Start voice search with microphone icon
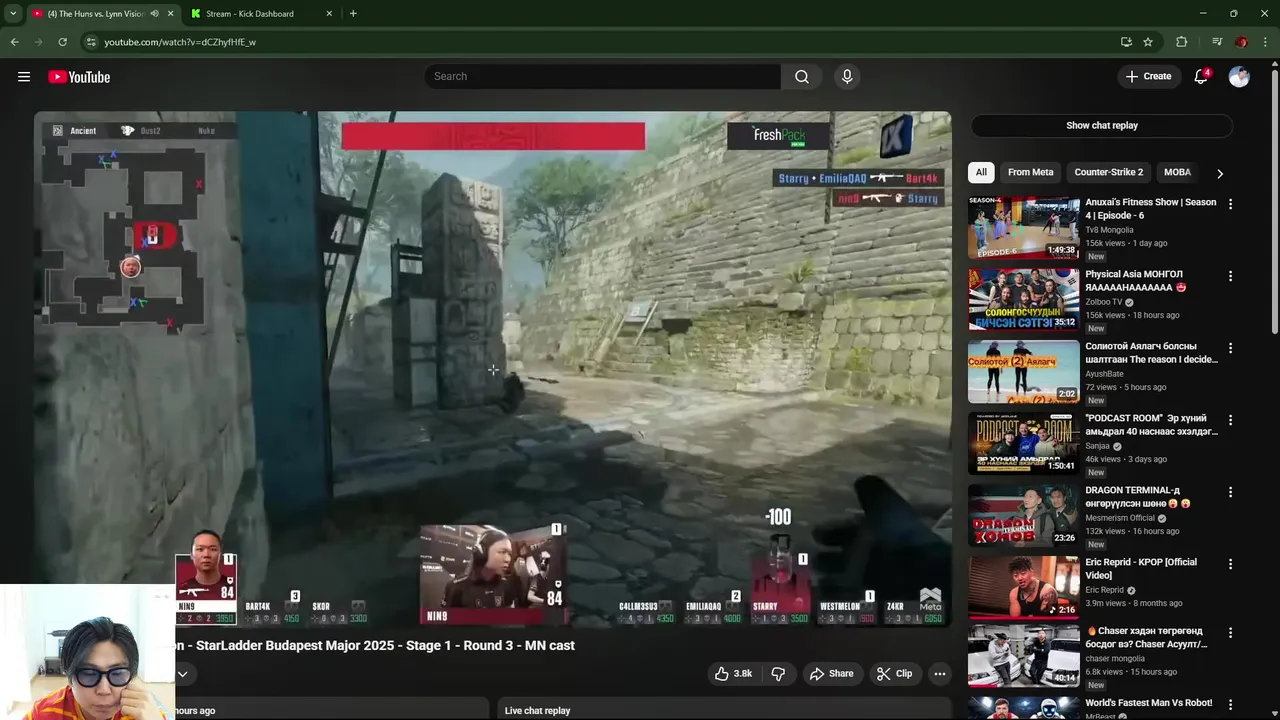Image resolution: width=1280 pixels, height=720 pixels. [847, 77]
